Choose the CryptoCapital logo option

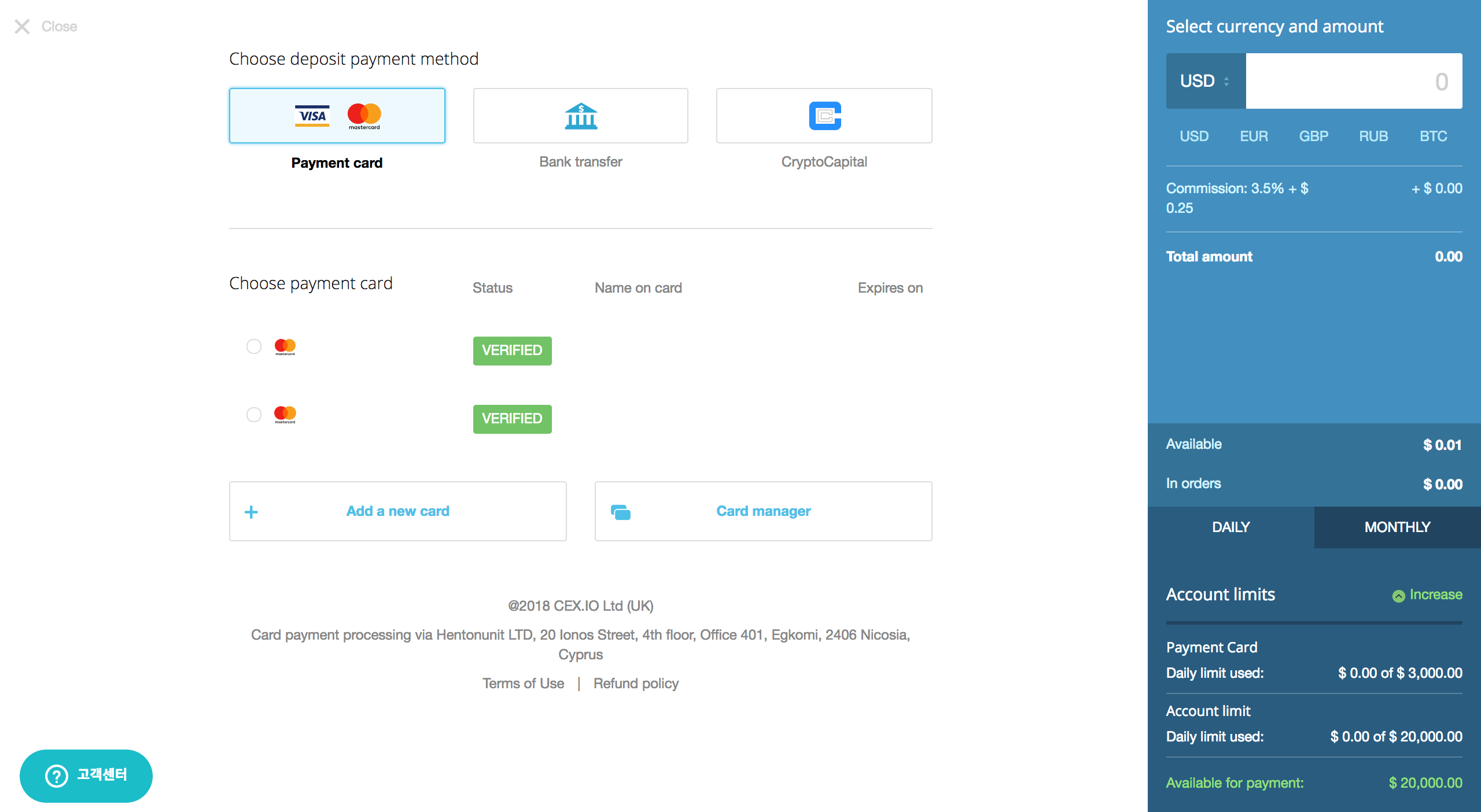[x=825, y=116]
